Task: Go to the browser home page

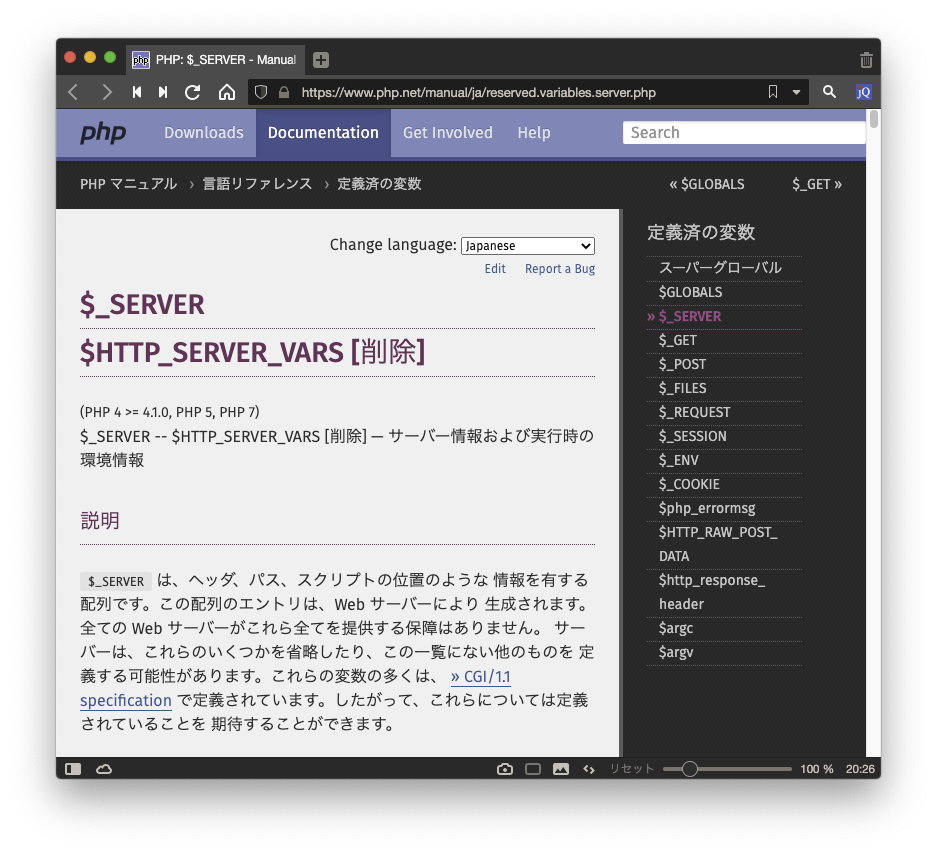Action: pos(227,92)
